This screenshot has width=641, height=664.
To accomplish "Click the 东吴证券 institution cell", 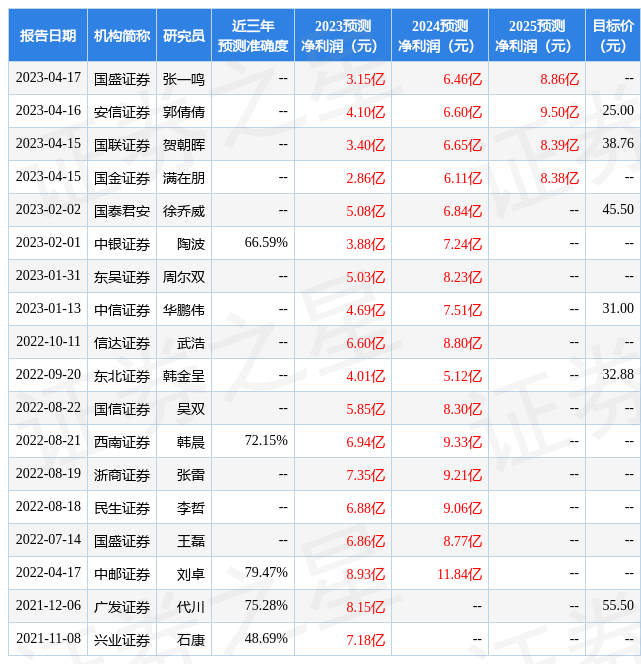I will [x=122, y=277].
